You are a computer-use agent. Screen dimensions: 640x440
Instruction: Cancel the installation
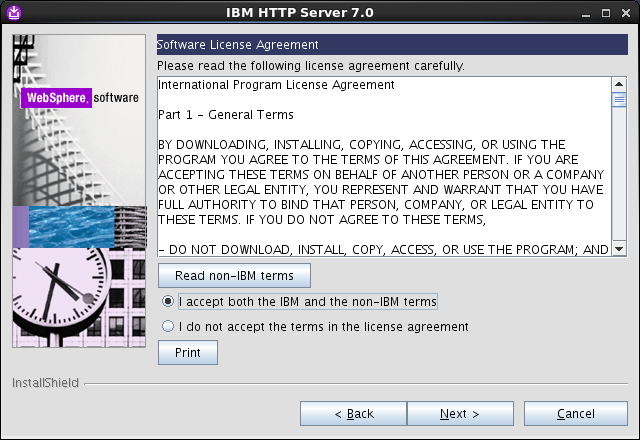coord(576,413)
